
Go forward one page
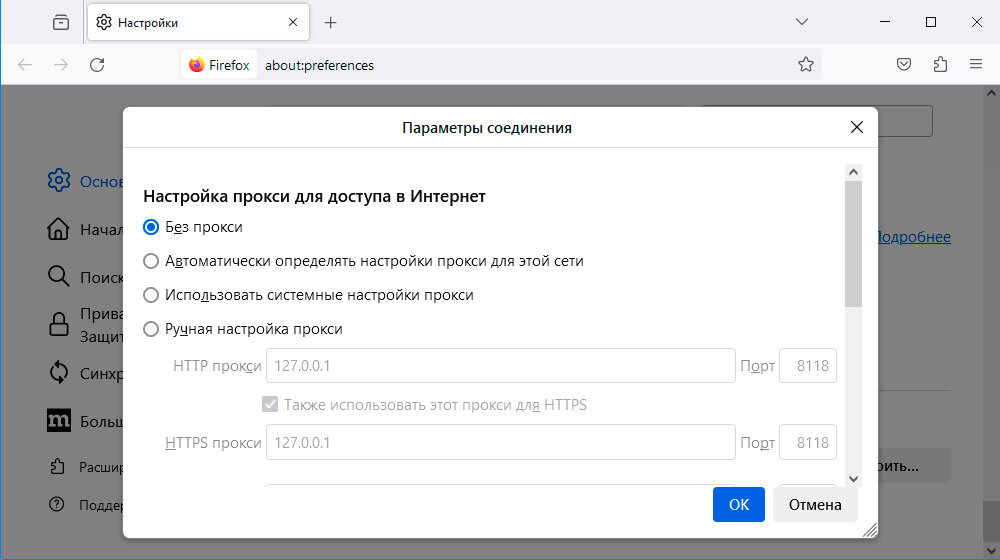(61, 64)
